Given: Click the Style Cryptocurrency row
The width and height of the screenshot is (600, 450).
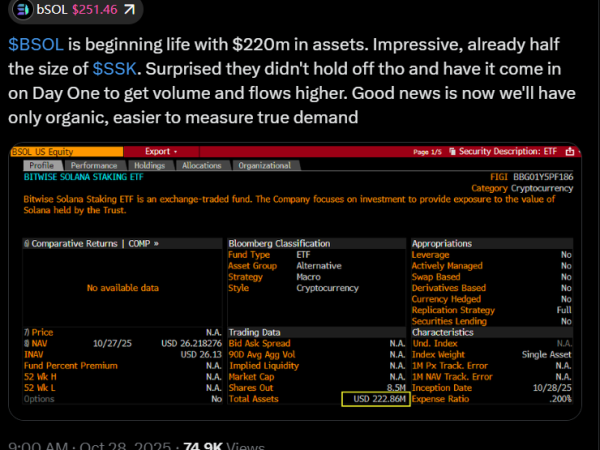Looking at the screenshot, I should [316, 288].
